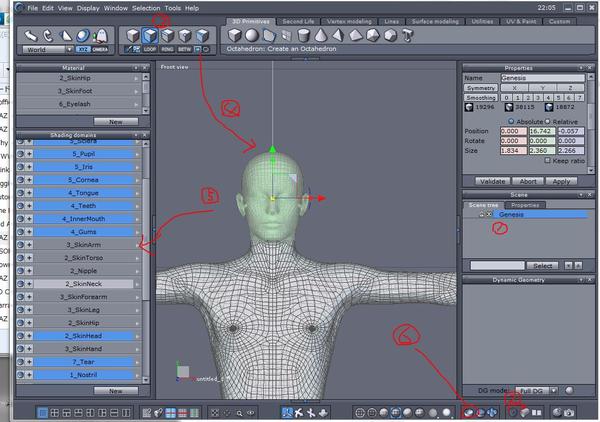Select single-view layout icon
The height and width of the screenshot is (422, 600).
(x=43, y=413)
